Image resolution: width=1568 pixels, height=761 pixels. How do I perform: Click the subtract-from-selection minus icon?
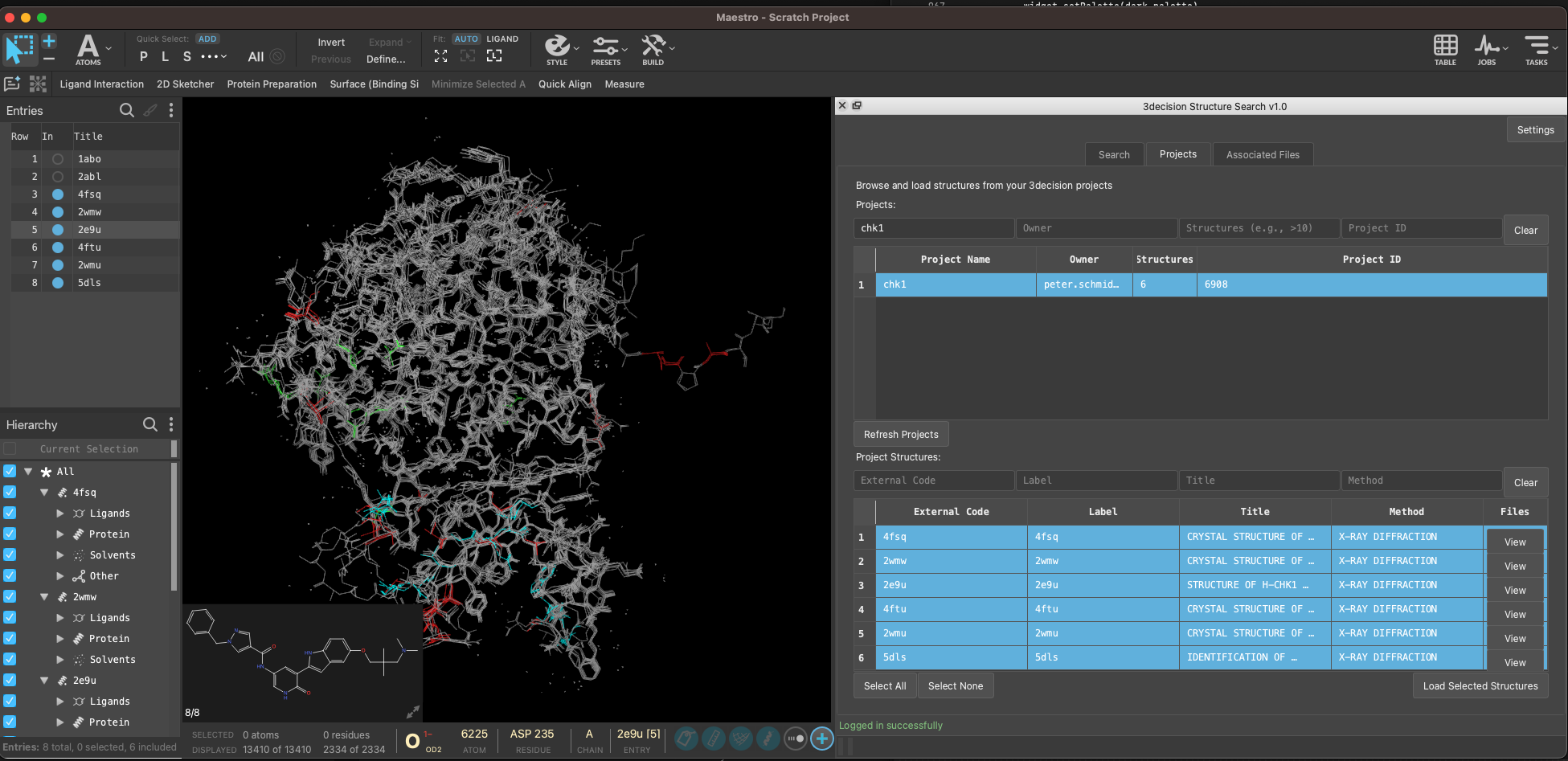click(x=49, y=58)
